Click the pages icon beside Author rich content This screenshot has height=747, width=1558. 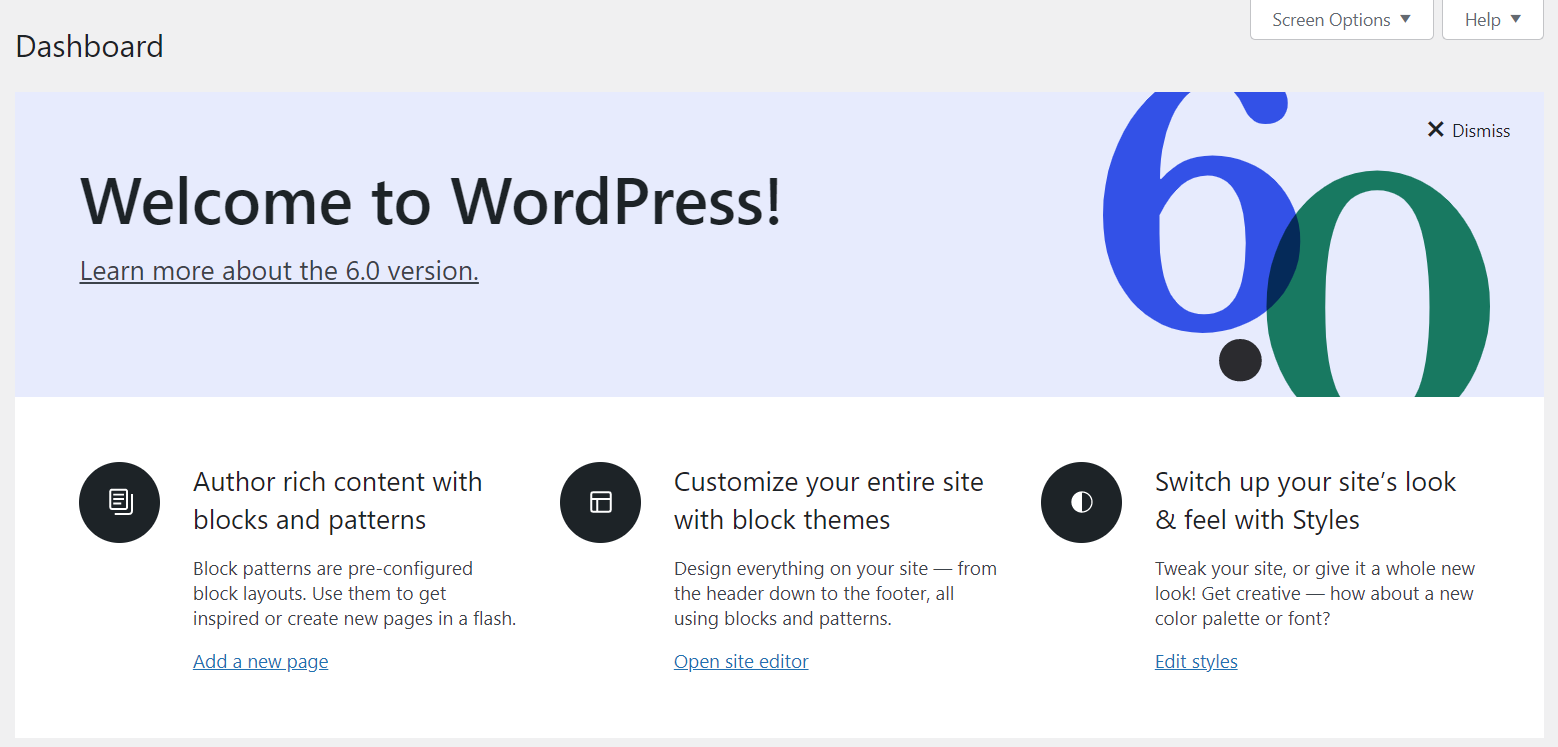(x=120, y=502)
